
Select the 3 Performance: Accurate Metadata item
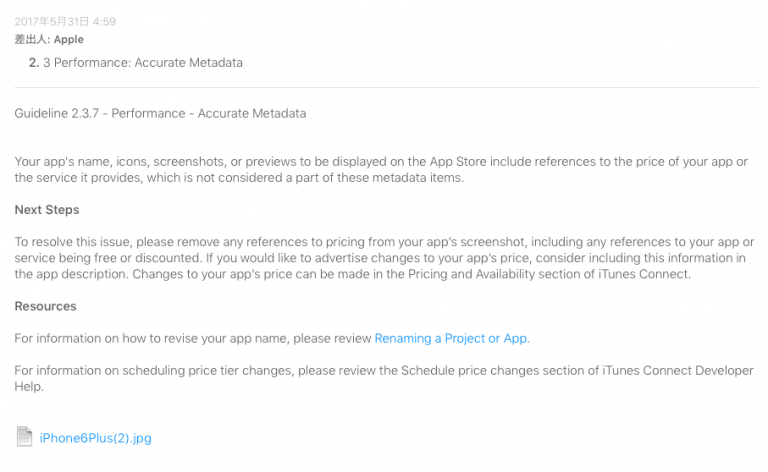click(143, 62)
